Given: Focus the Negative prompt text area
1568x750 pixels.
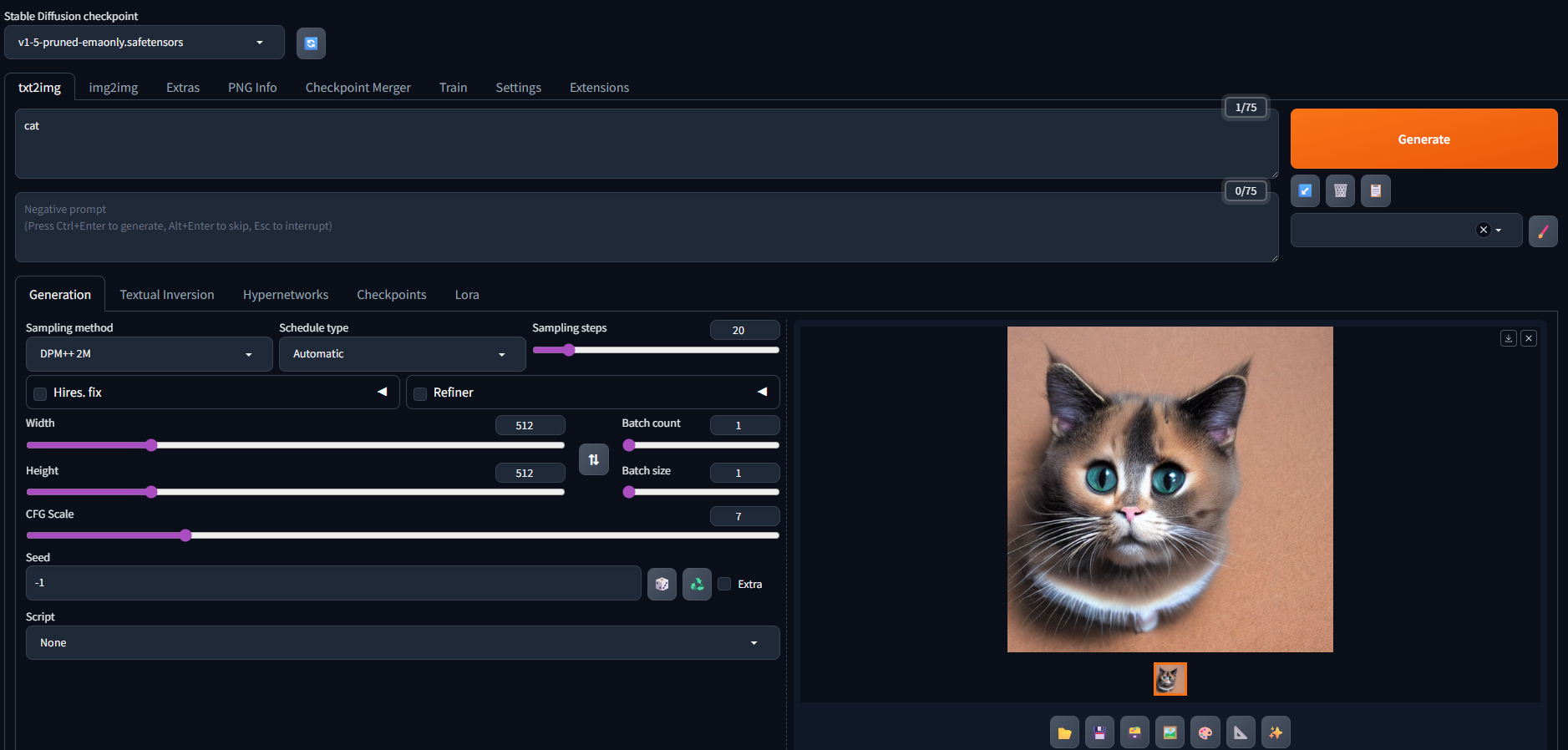Looking at the screenshot, I should click(647, 227).
